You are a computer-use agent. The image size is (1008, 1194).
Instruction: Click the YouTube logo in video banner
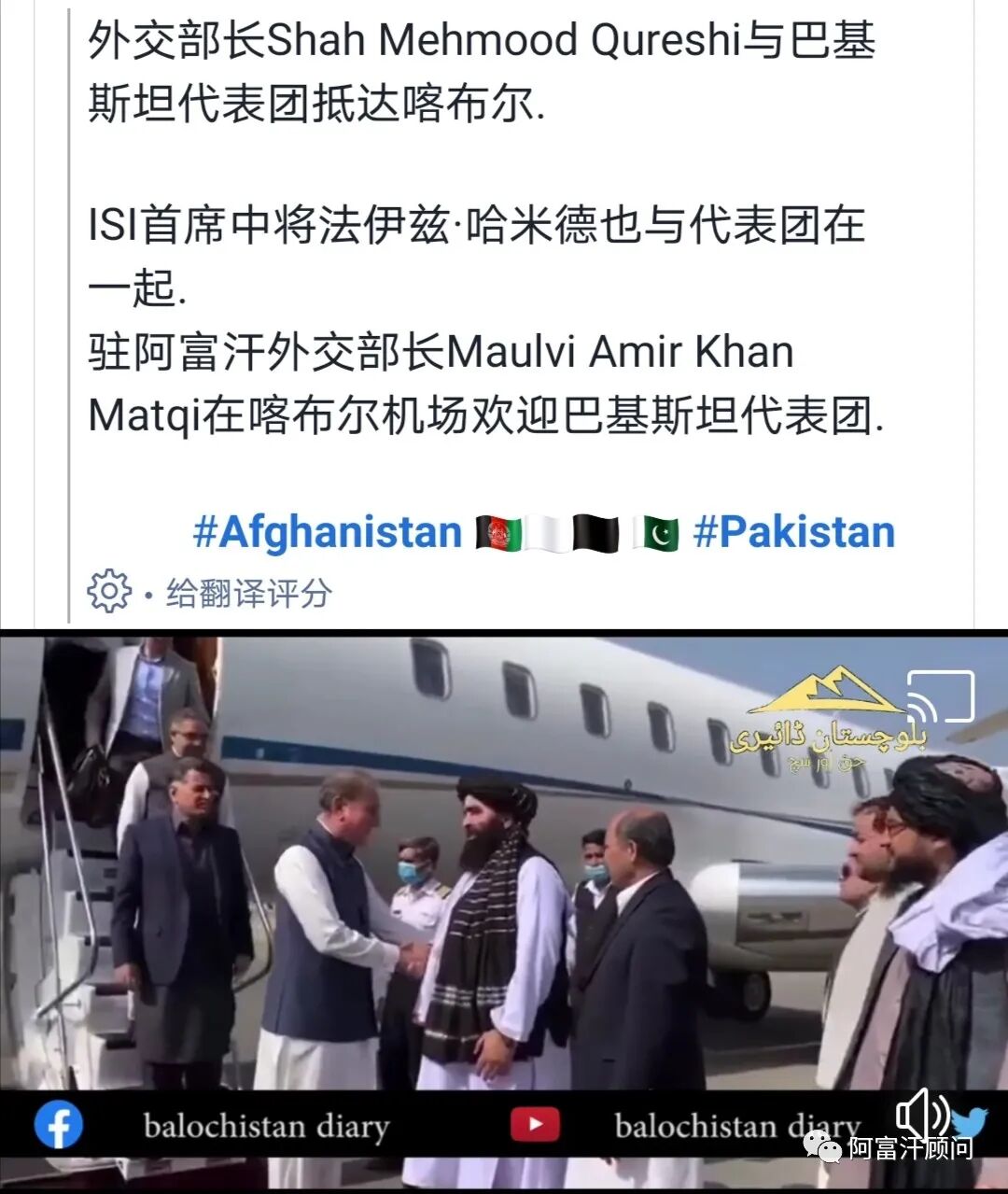pos(535,1124)
